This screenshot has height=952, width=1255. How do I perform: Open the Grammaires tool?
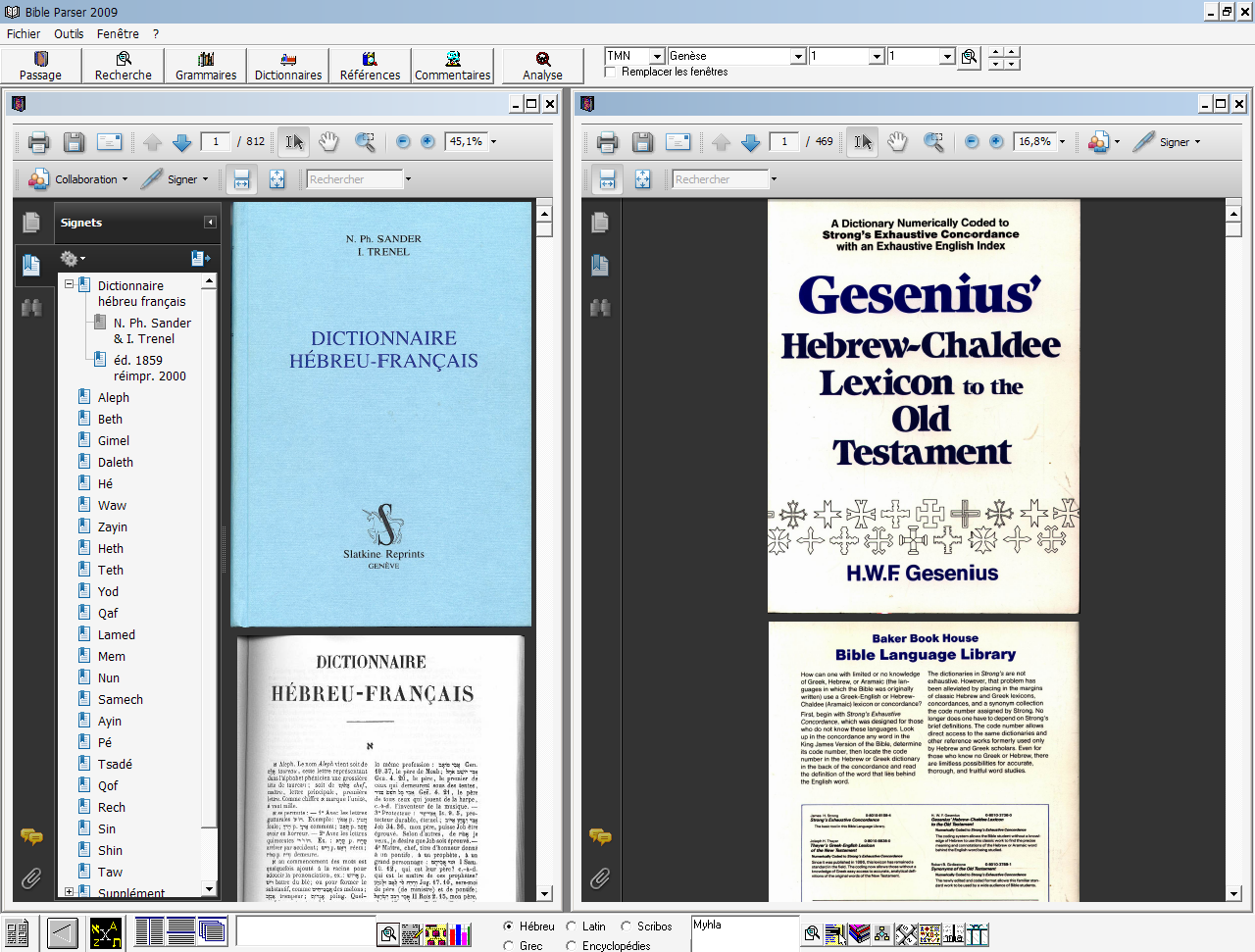(206, 66)
